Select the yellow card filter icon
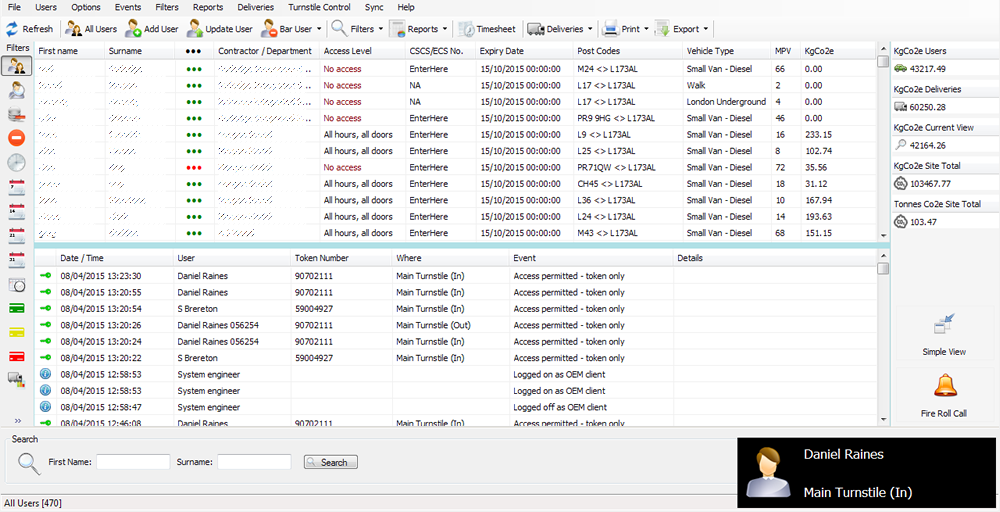This screenshot has height=512, width=1000. click(17, 332)
